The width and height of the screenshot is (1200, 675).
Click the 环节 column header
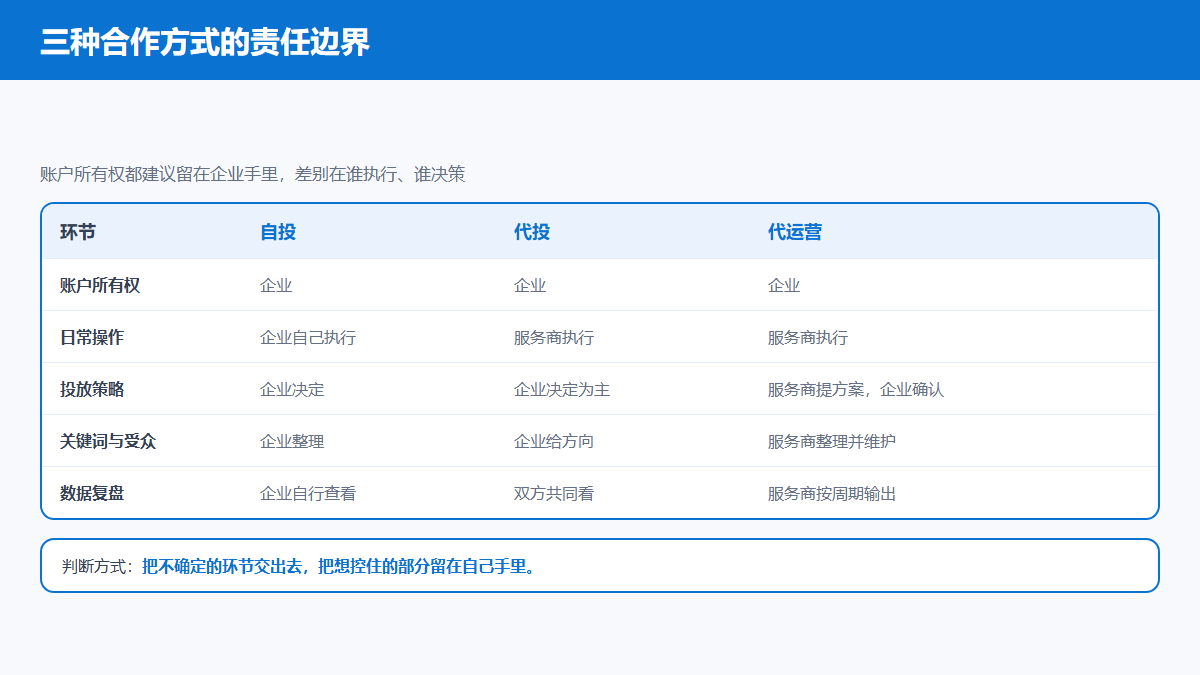[x=78, y=232]
